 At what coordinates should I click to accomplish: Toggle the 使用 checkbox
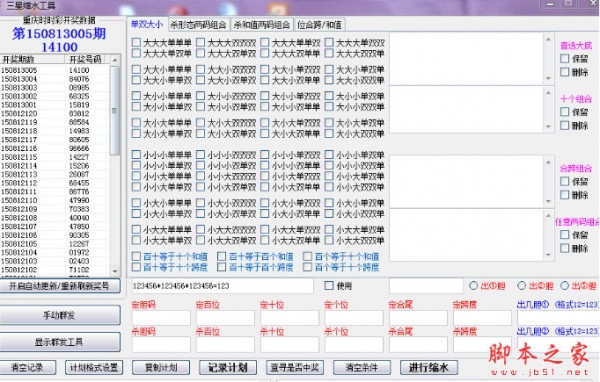pyautogui.click(x=329, y=286)
